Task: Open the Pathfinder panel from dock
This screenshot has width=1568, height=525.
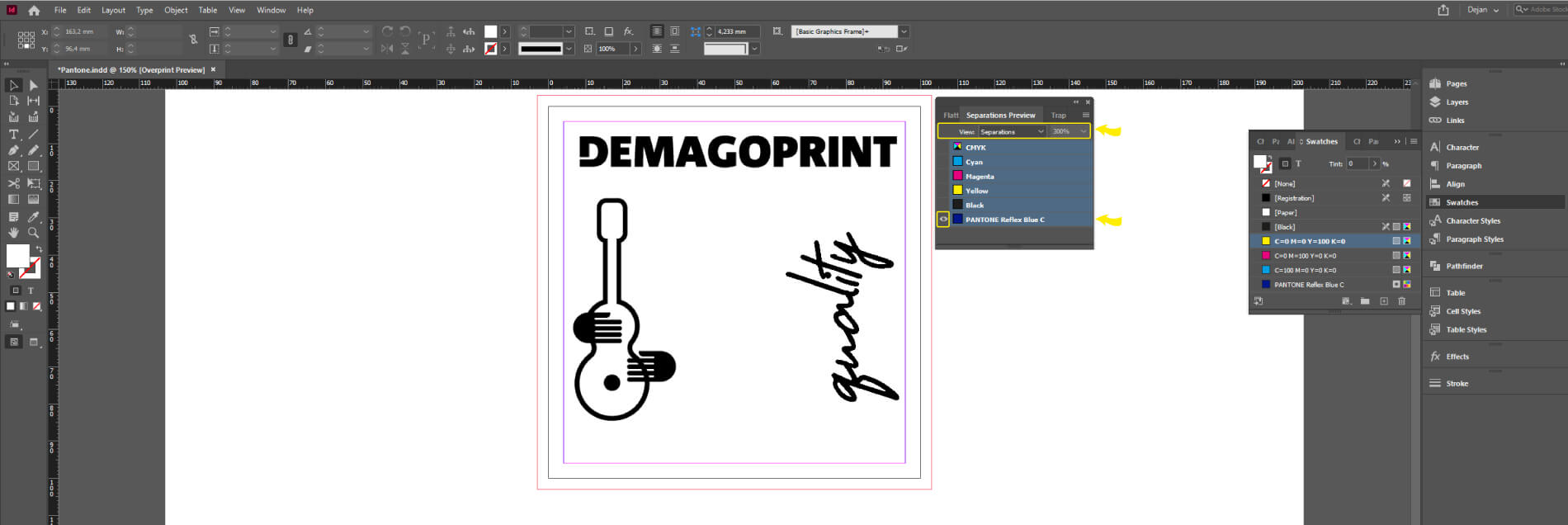Action: [x=1463, y=266]
